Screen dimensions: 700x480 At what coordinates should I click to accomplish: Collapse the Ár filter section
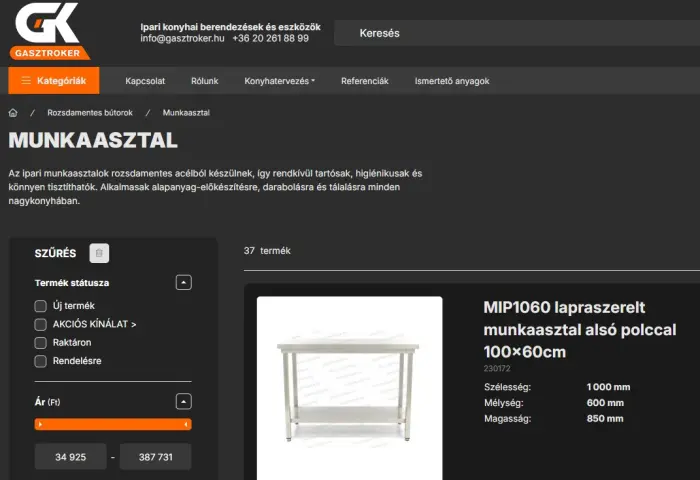[183, 401]
